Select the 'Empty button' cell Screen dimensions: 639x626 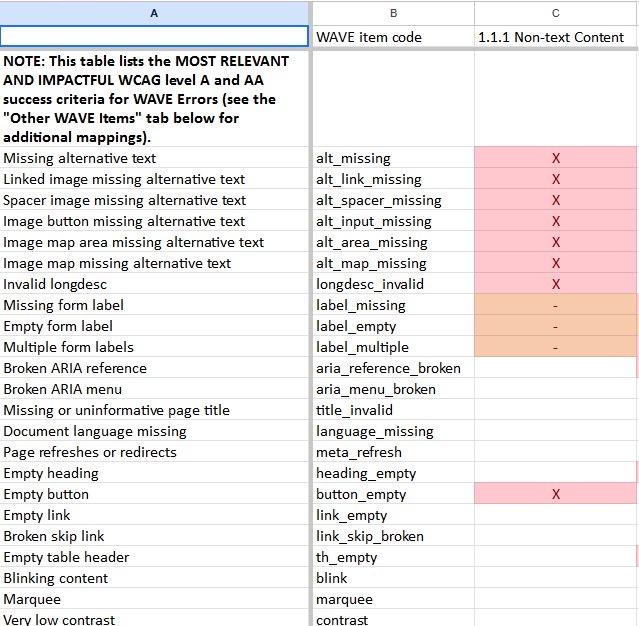pos(154,494)
